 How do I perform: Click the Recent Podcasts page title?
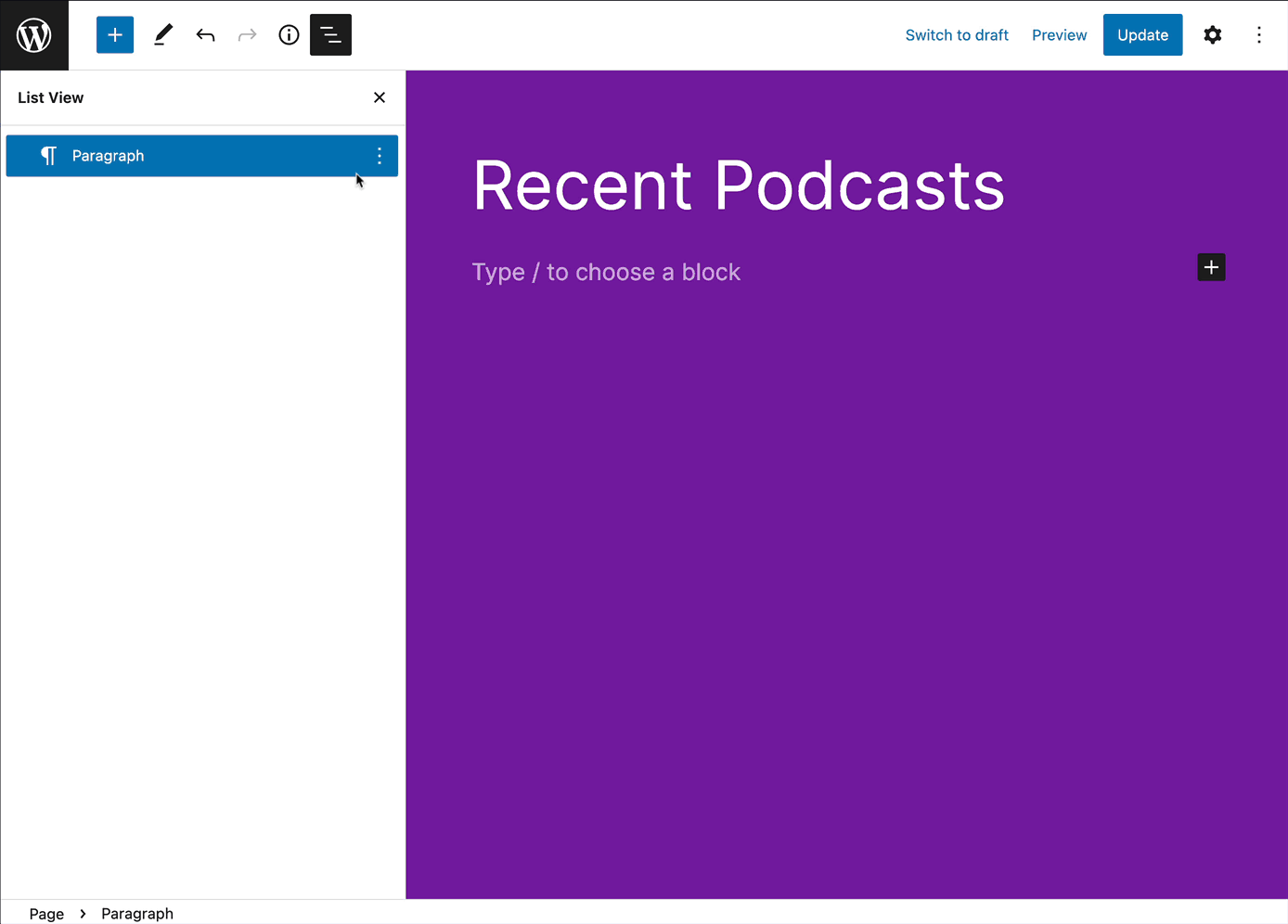[738, 186]
